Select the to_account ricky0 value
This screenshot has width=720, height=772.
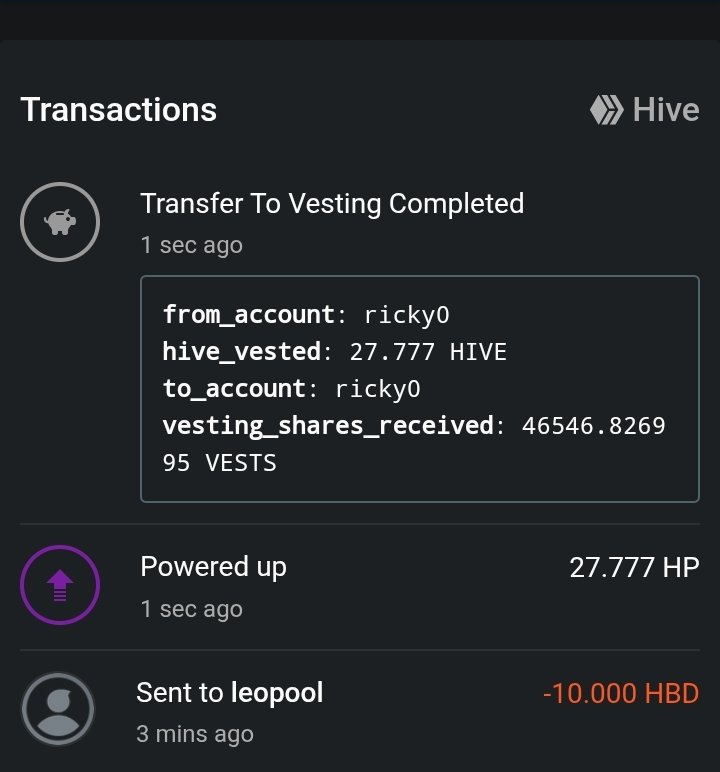(x=378, y=389)
